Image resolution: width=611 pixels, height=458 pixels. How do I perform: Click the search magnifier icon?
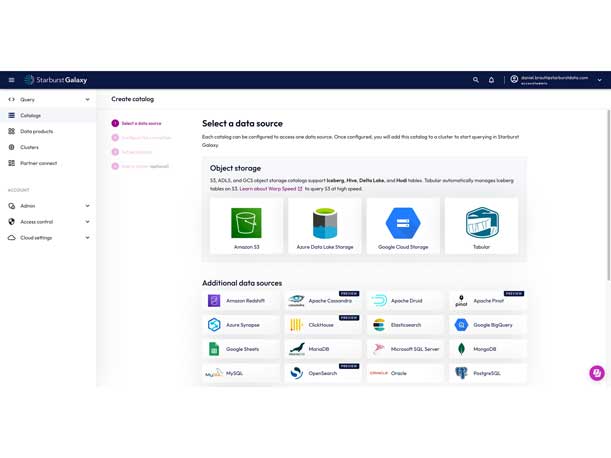click(476, 80)
